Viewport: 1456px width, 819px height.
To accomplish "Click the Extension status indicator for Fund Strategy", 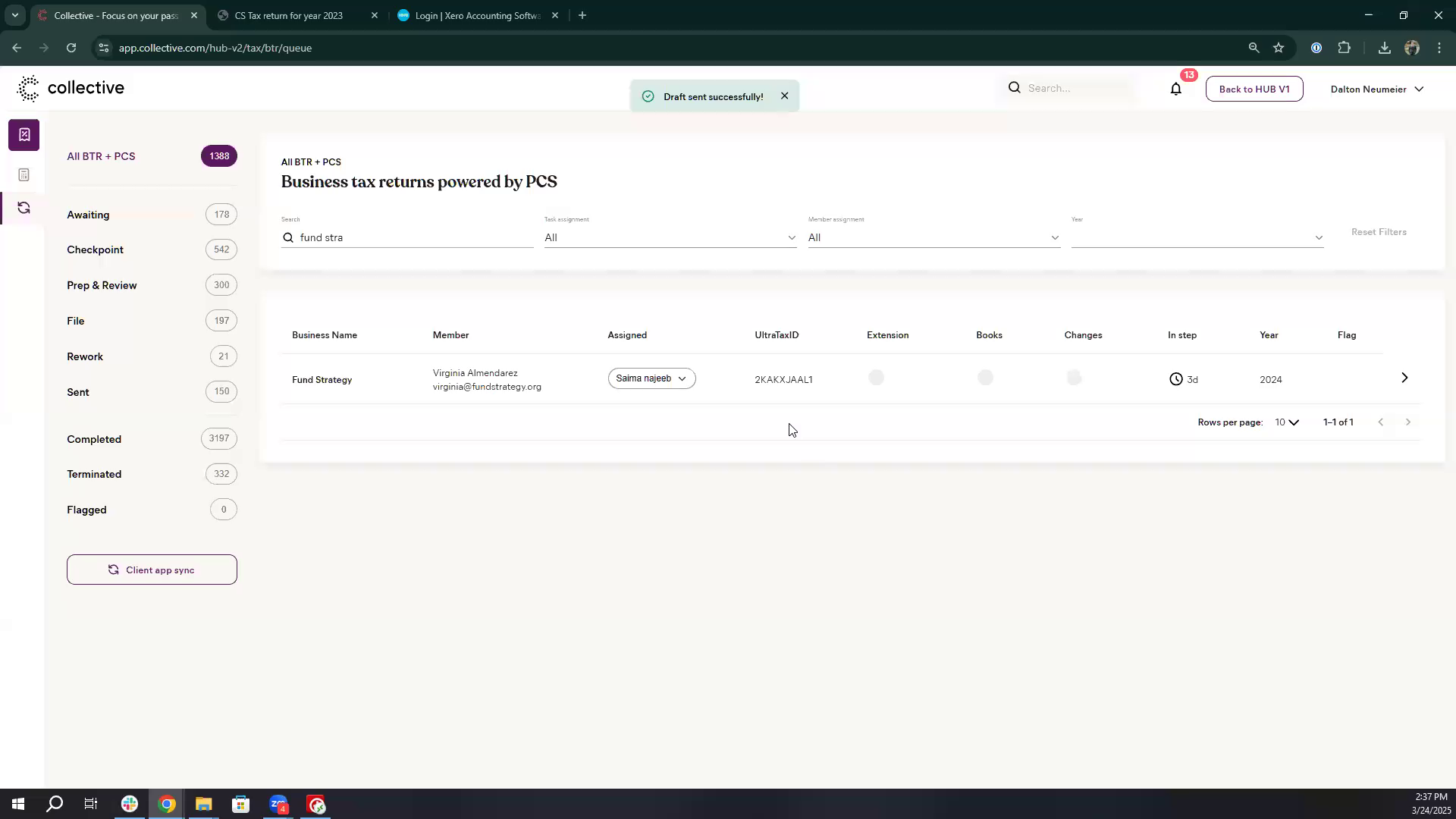I will tap(876, 377).
